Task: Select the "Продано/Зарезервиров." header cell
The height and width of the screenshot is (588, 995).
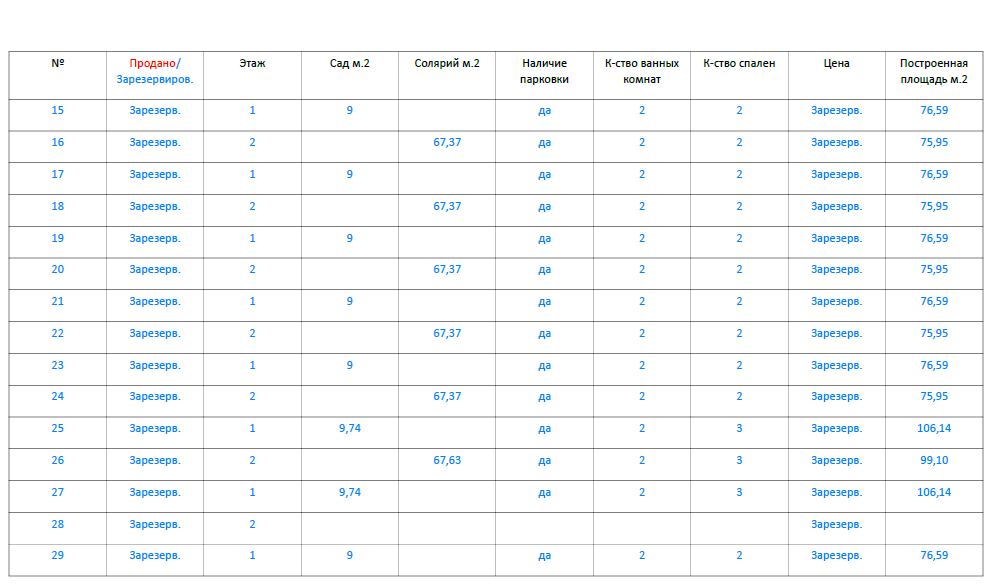Action: pos(155,71)
